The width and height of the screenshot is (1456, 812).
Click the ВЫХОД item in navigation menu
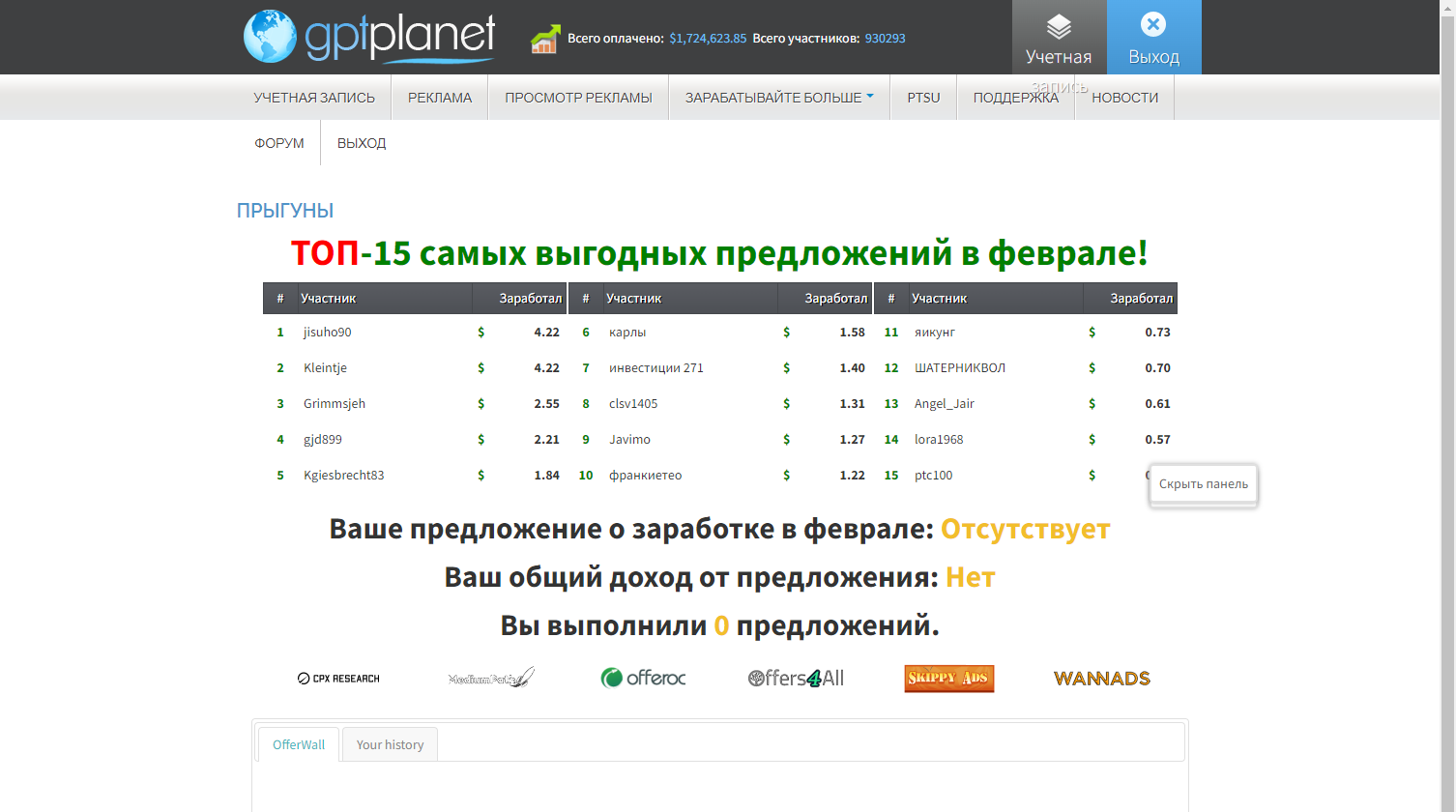(362, 143)
